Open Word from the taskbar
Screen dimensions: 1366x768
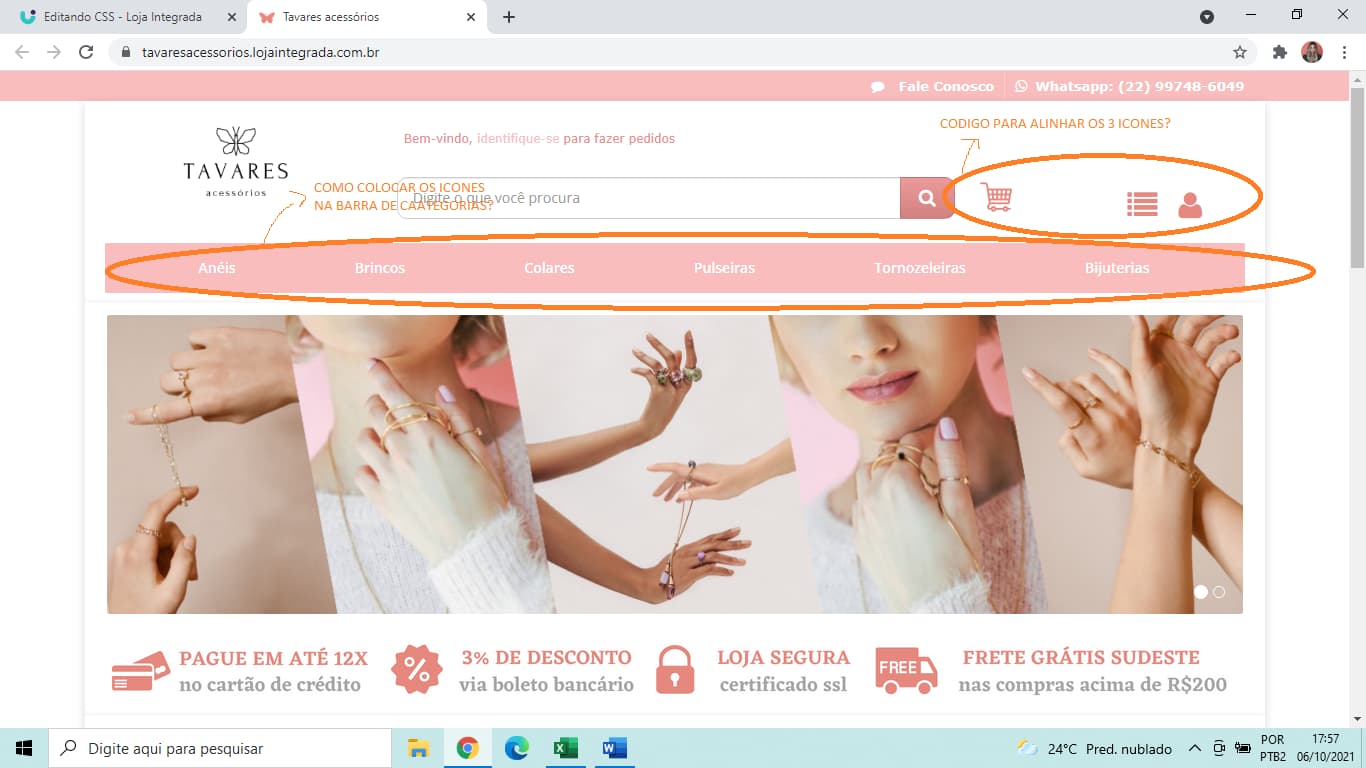[x=614, y=748]
